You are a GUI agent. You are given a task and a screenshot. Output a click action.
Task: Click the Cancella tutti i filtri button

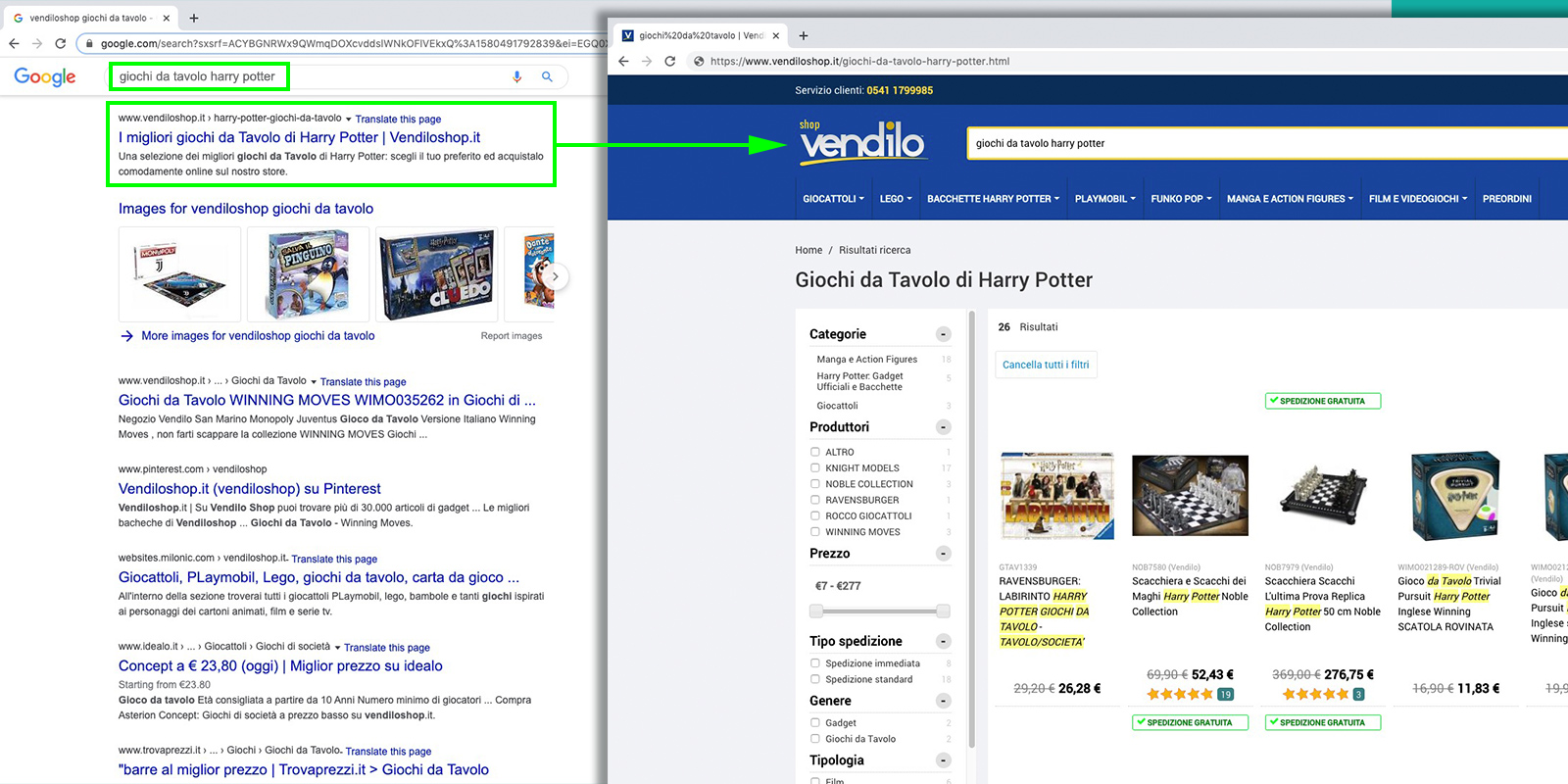point(1046,365)
